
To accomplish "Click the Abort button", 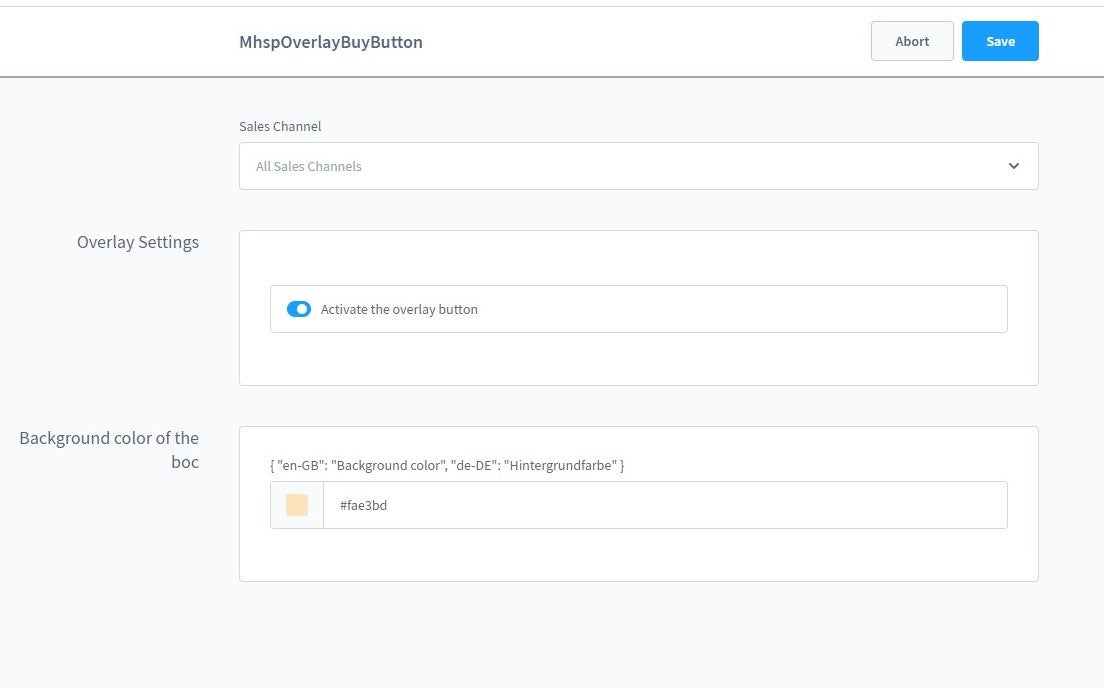I will point(912,41).
